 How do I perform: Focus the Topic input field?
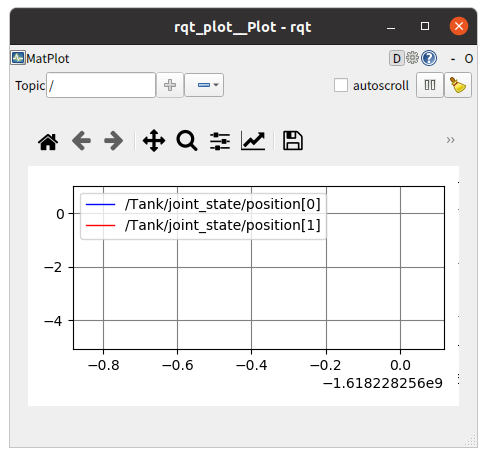coord(101,85)
